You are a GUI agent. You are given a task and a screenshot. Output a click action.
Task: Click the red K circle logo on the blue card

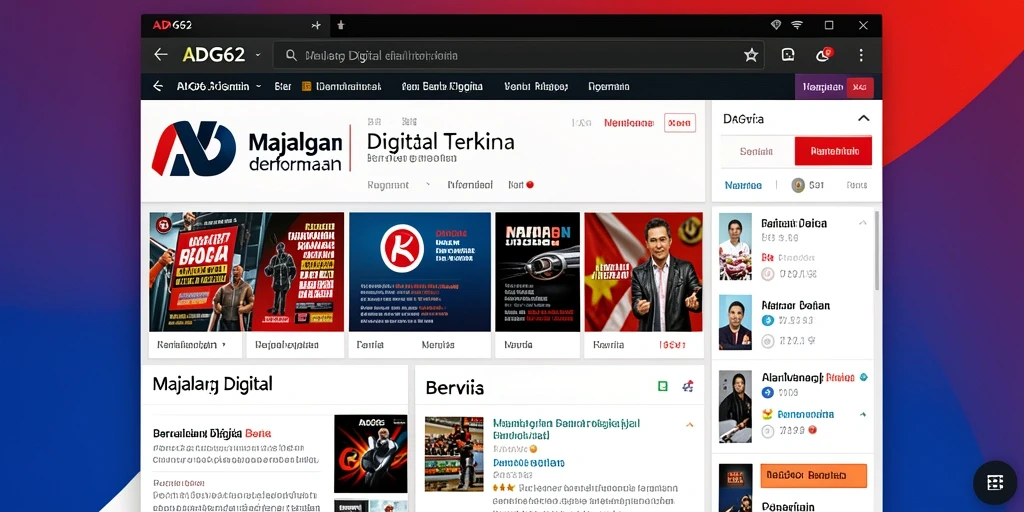coord(402,248)
